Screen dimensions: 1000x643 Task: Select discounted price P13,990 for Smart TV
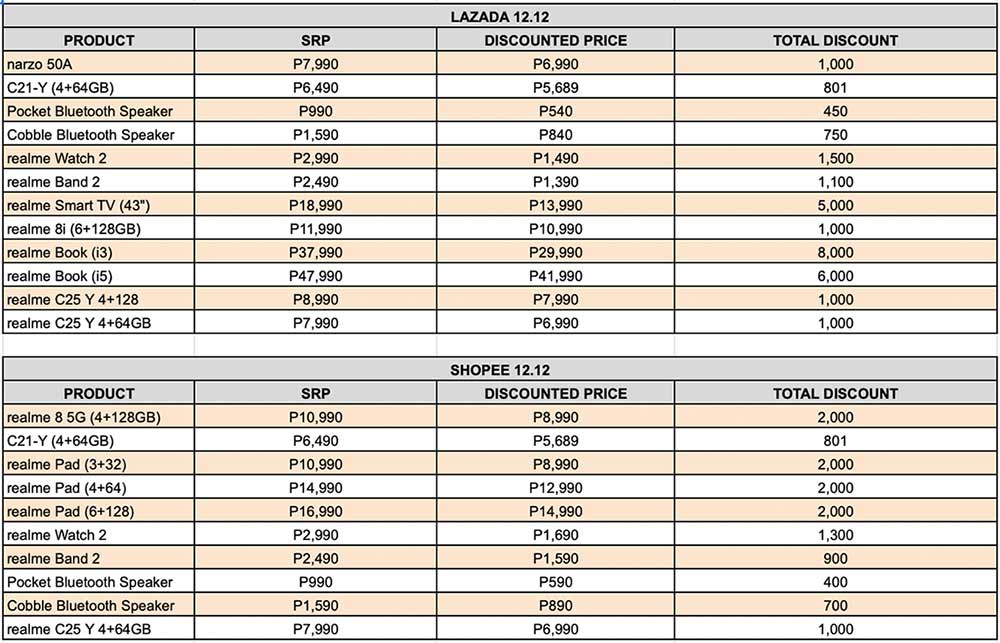click(556, 205)
